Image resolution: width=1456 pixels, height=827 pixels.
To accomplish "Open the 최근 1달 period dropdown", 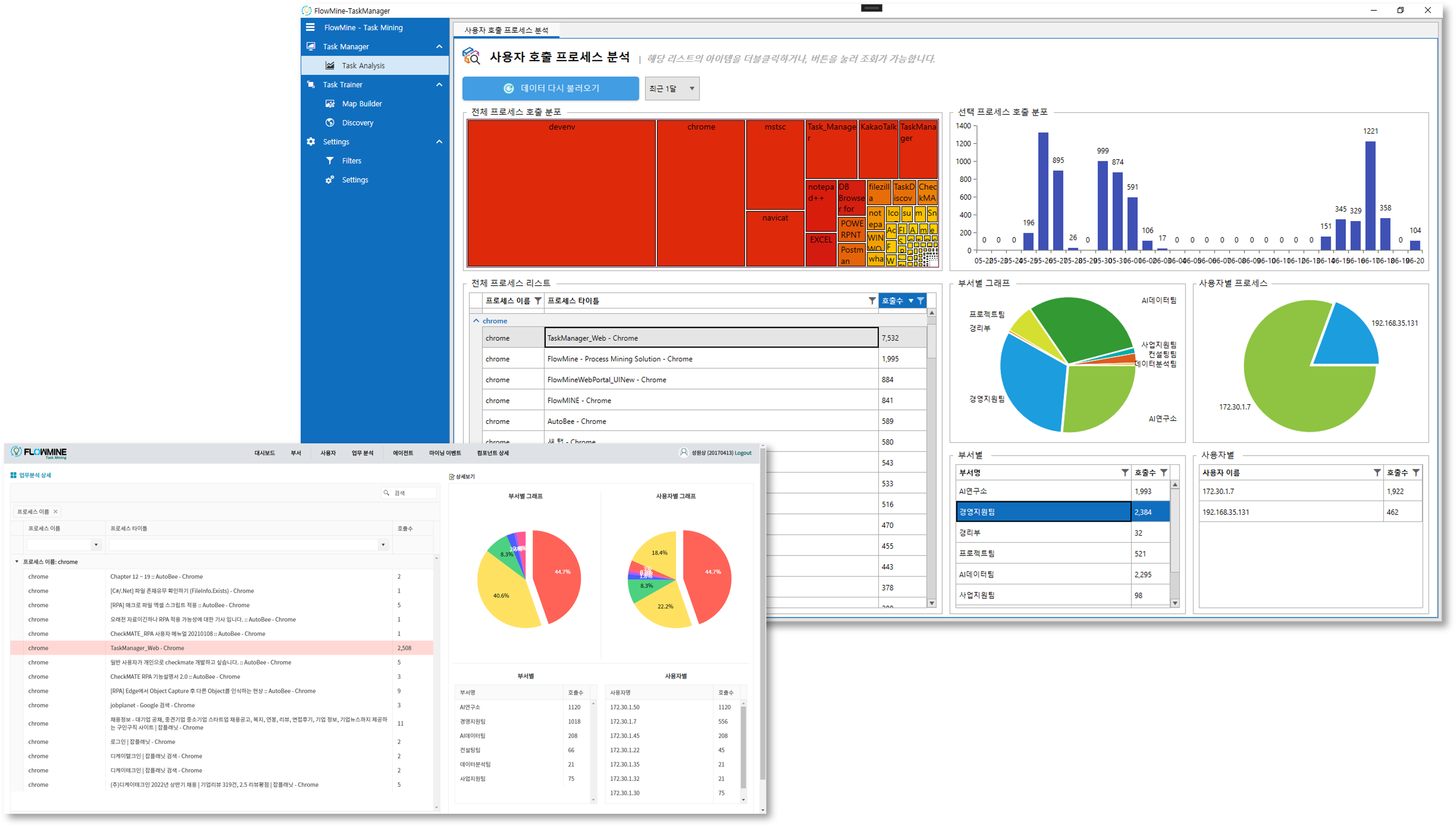I will pyautogui.click(x=672, y=88).
